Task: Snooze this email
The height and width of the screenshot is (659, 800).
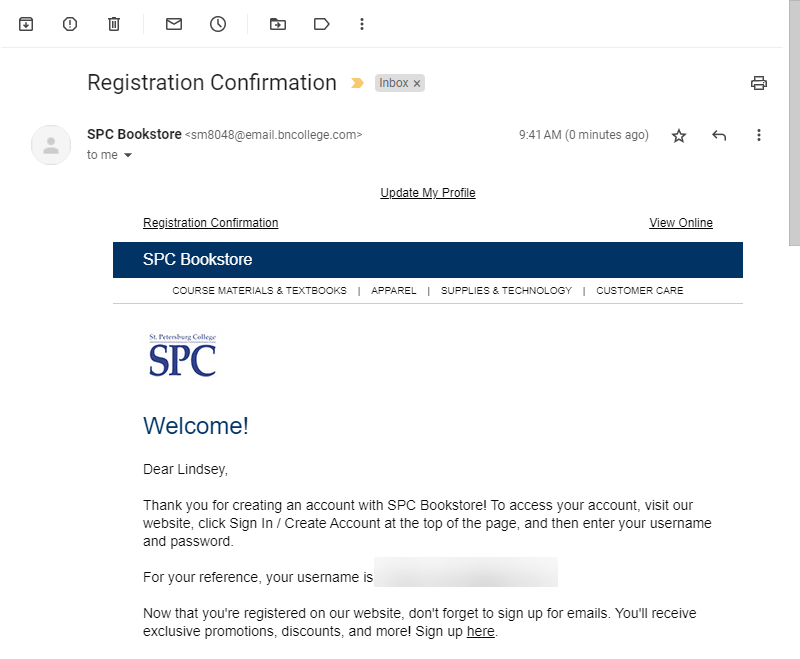Action: tap(217, 24)
